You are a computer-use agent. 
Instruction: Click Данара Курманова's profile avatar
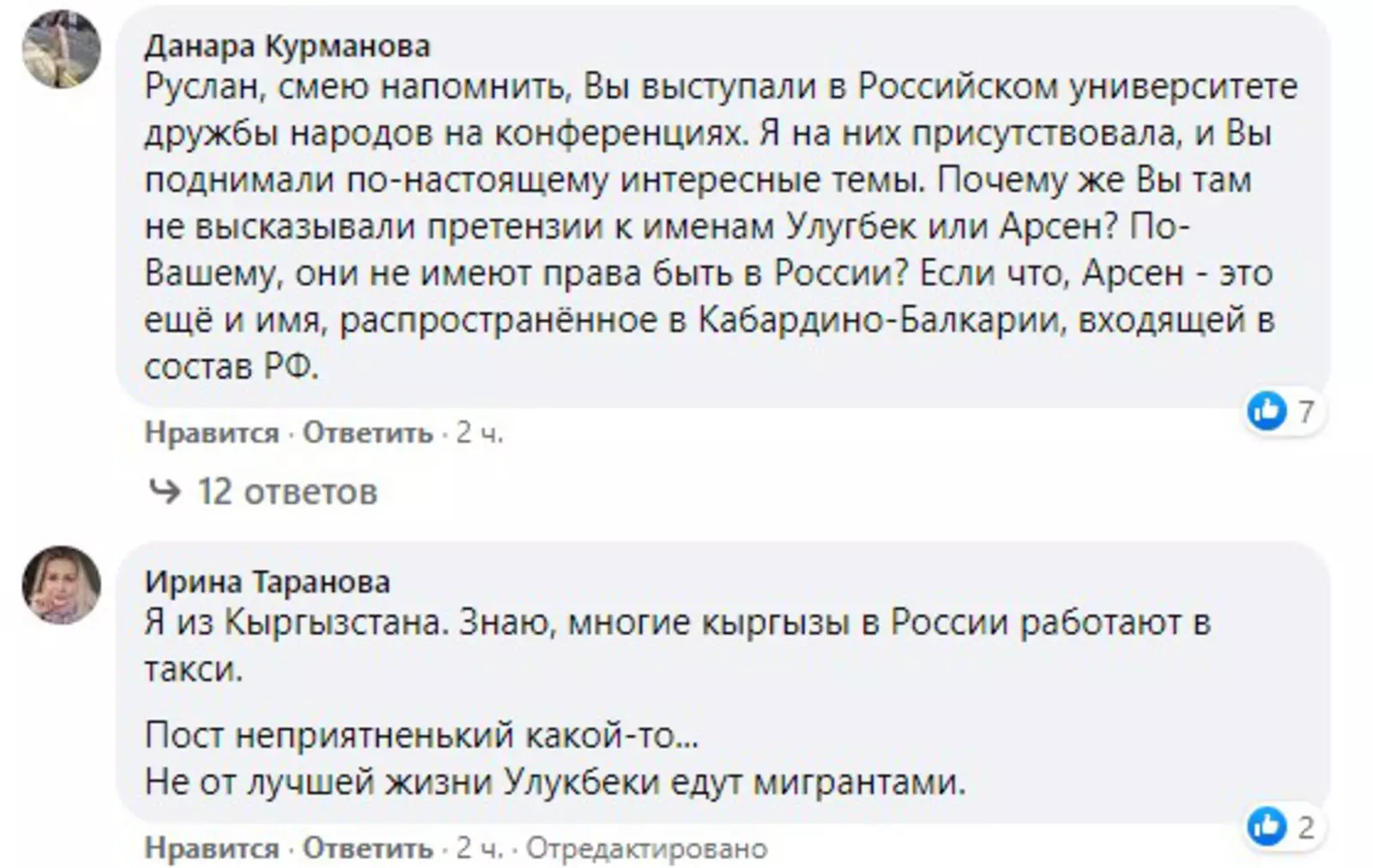coord(61,49)
